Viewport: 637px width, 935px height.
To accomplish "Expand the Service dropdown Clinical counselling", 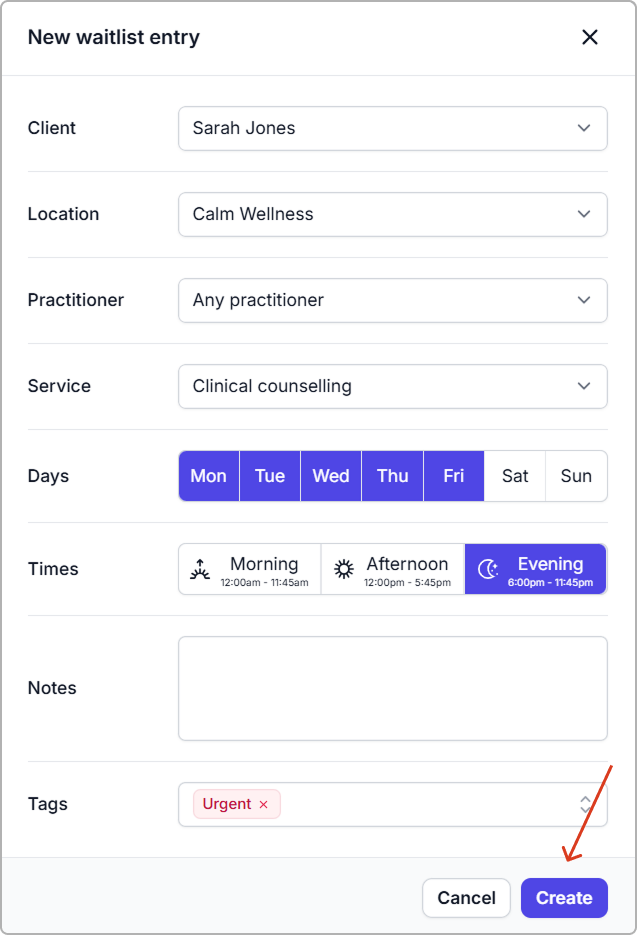I will (x=392, y=386).
